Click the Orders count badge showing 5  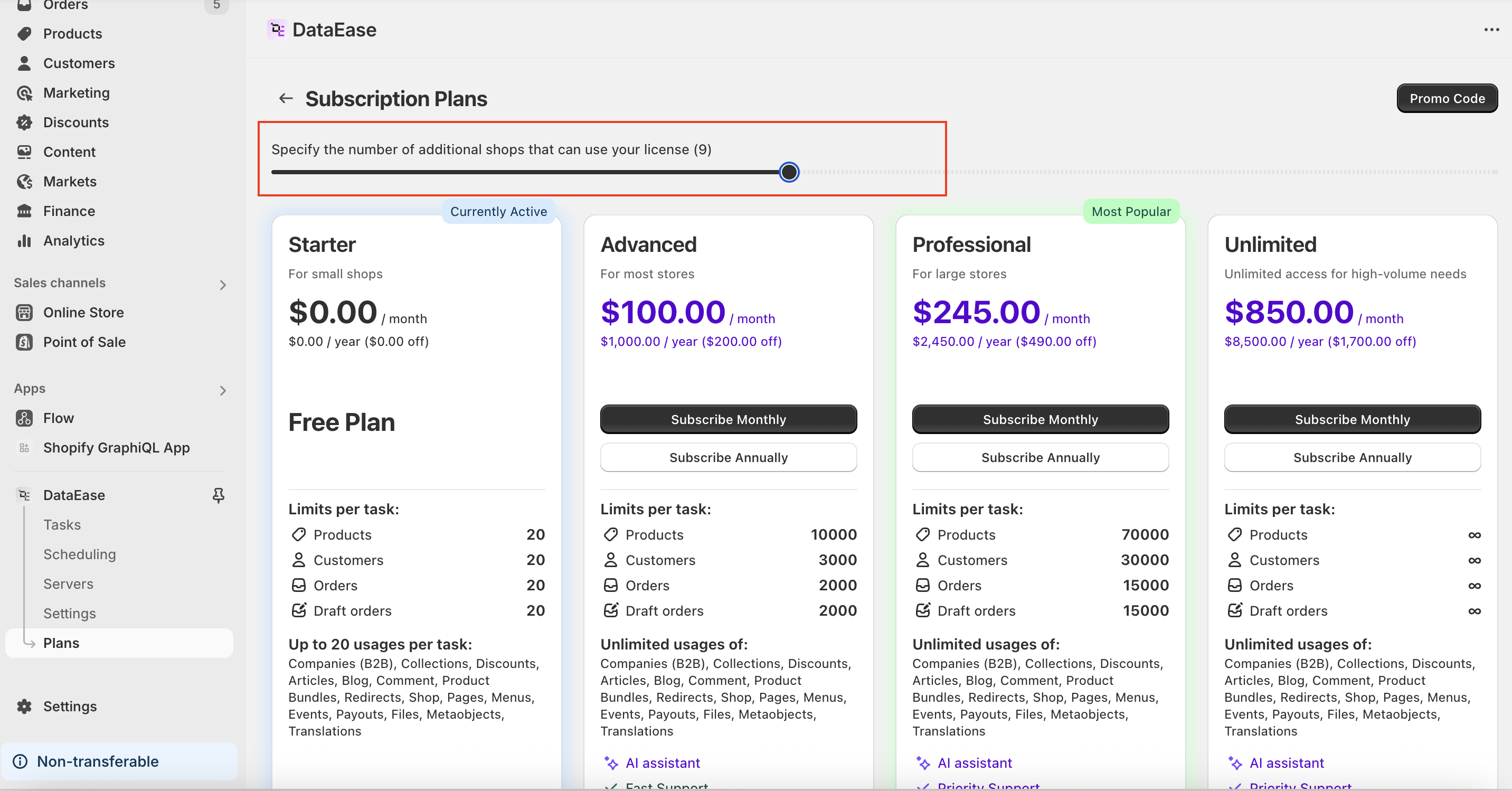click(x=216, y=5)
